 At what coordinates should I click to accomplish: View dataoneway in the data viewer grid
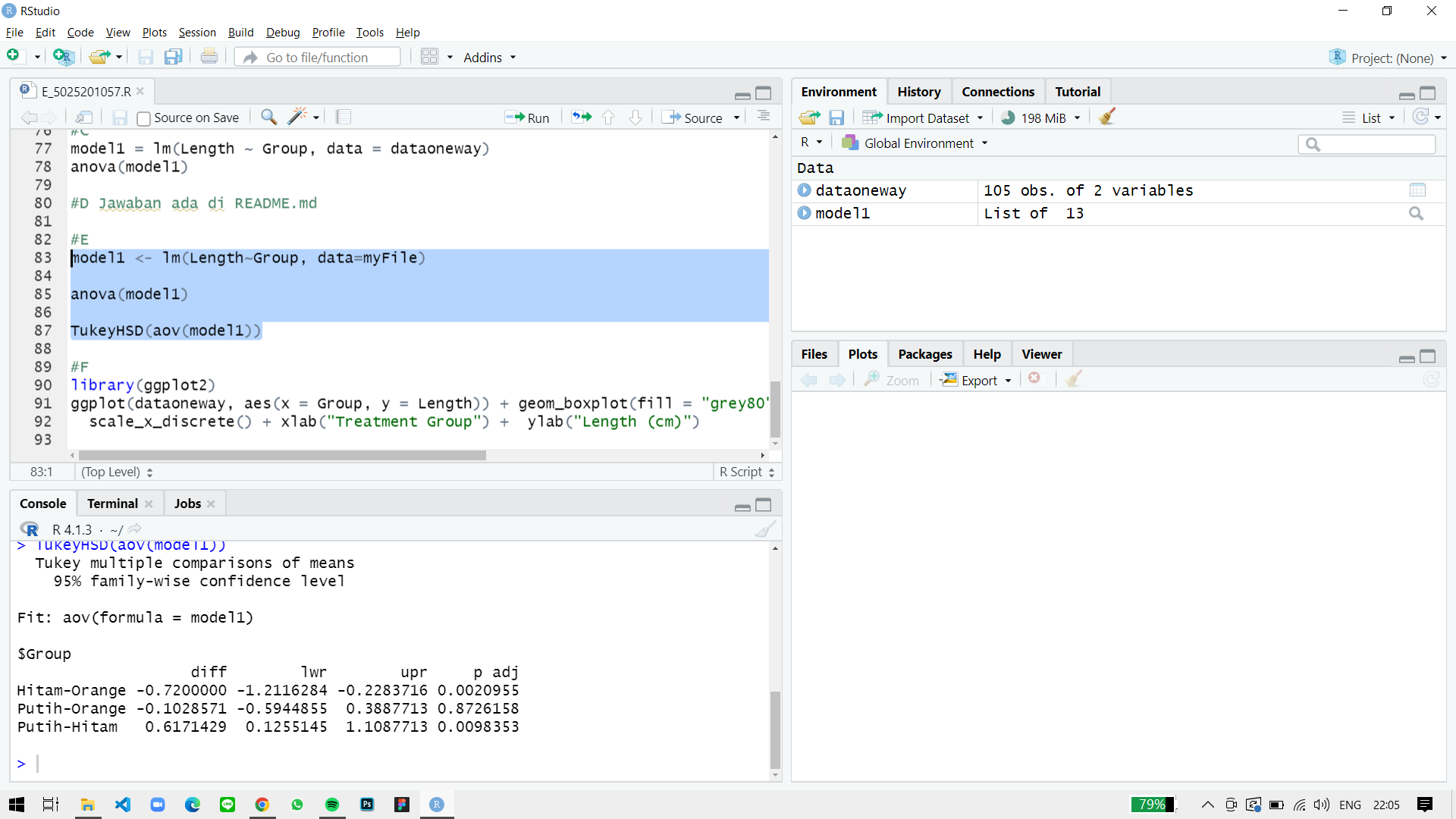1417,190
